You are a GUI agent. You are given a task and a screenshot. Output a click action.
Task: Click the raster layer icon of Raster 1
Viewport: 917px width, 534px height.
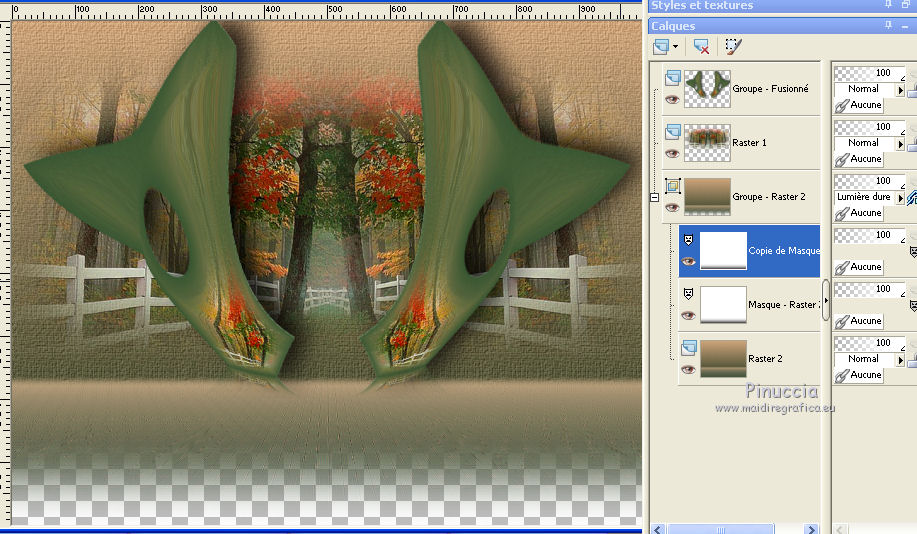click(x=672, y=132)
